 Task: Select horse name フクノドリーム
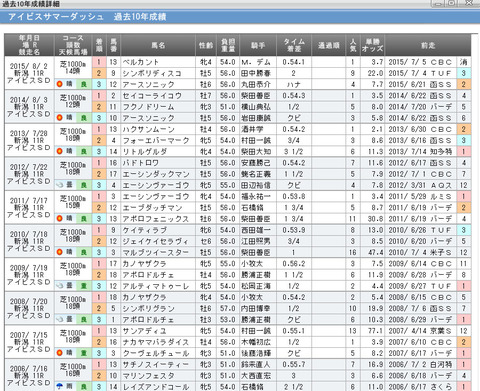pos(148,107)
